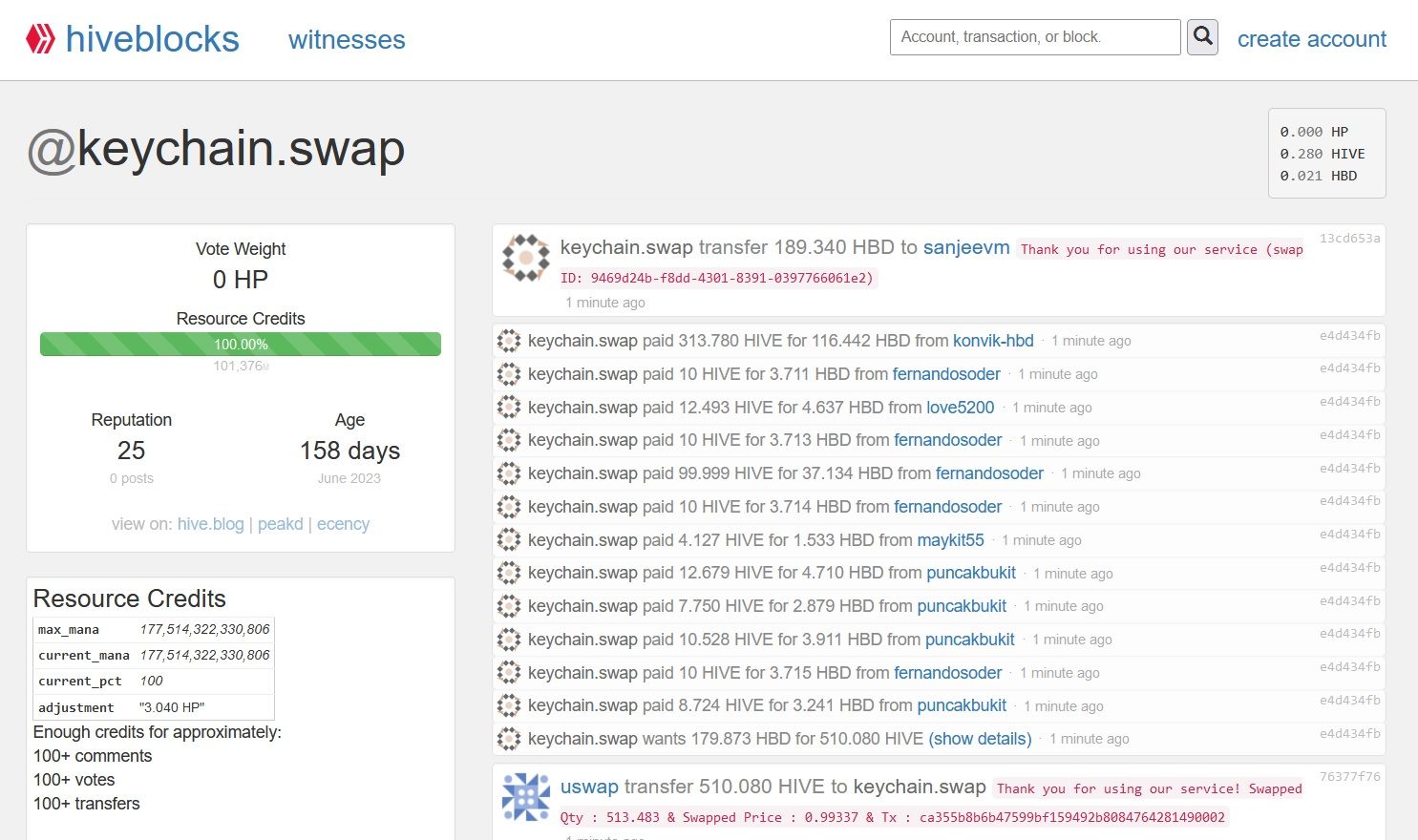Screen dimensions: 1418x840
Task: Click avatar icon on 7.750 HIVE row
Action: coord(509,606)
